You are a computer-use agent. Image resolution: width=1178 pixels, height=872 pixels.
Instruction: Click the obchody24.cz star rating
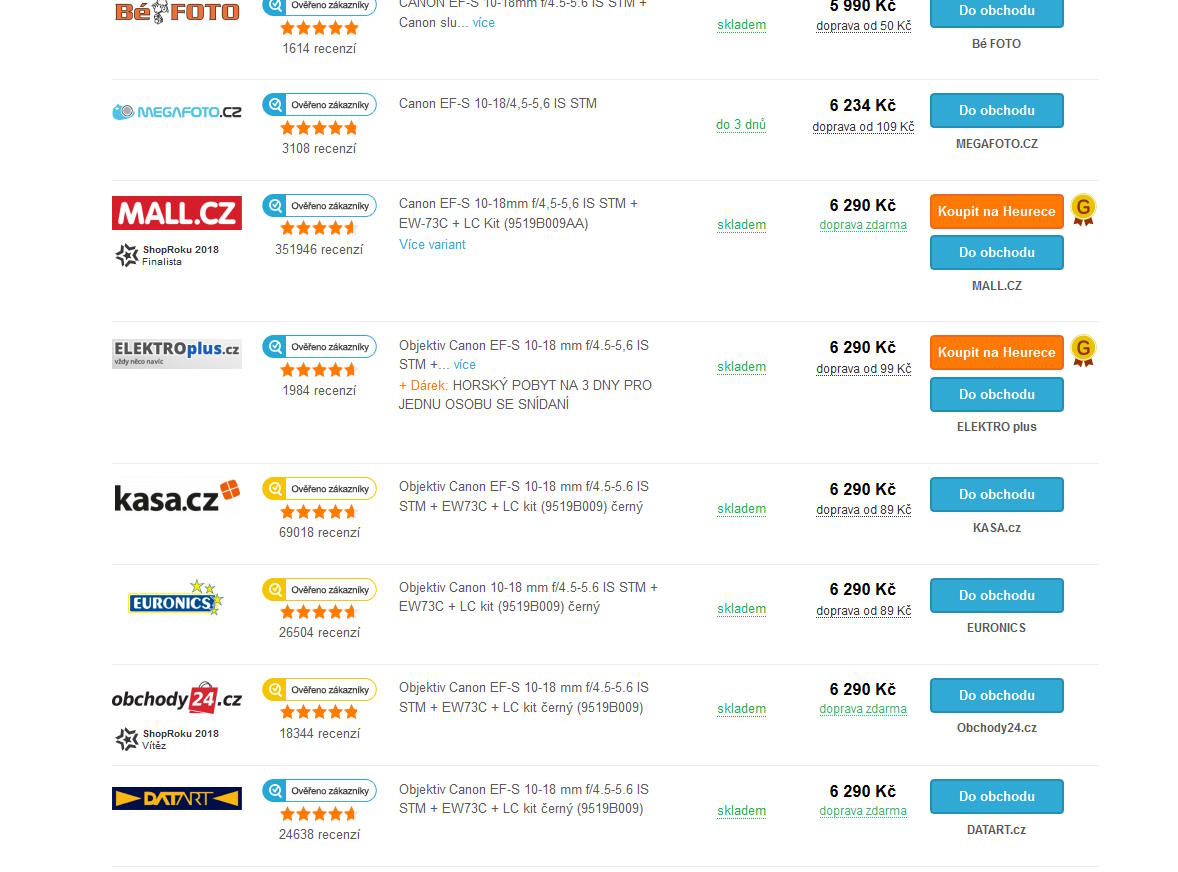319,713
